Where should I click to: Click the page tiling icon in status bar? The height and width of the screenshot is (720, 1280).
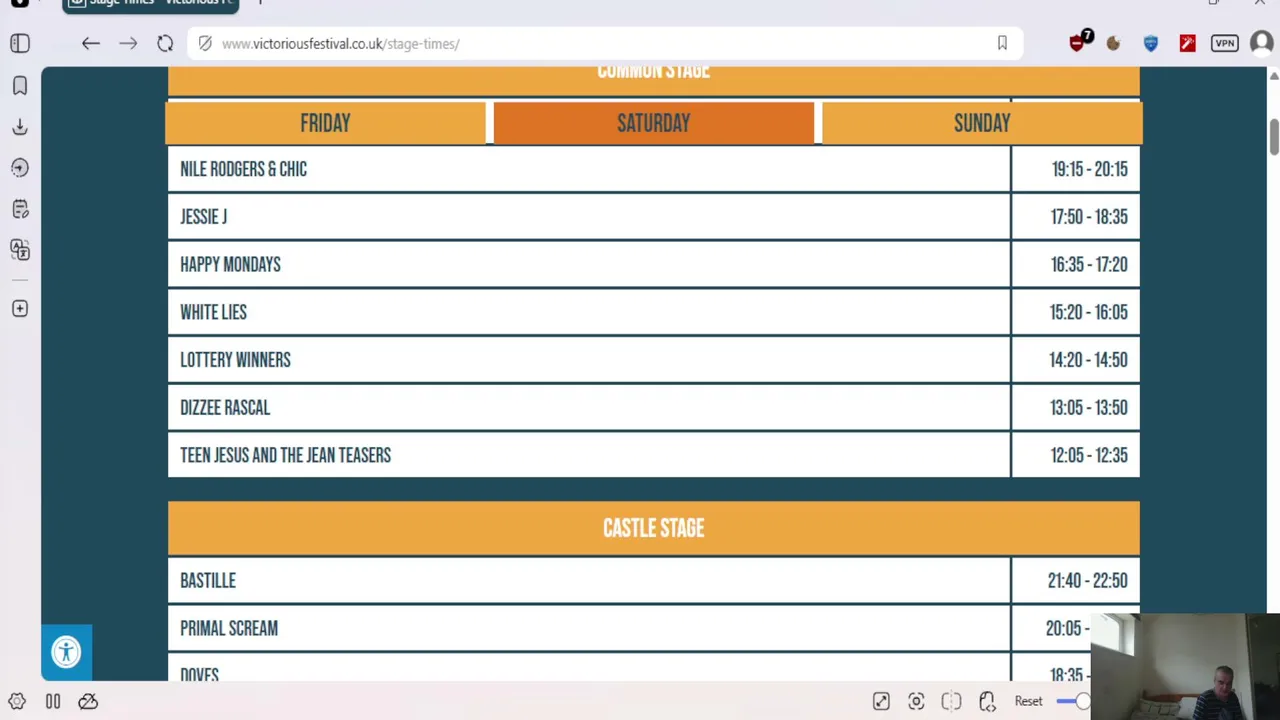[x=951, y=702]
